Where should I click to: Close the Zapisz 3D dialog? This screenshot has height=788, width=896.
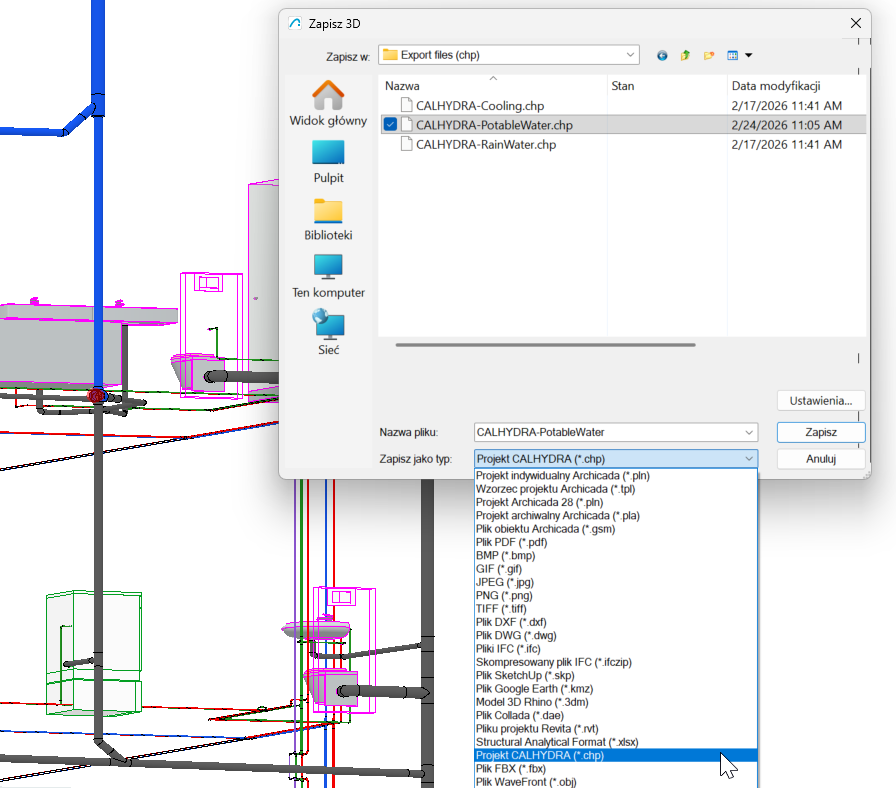tap(855, 23)
